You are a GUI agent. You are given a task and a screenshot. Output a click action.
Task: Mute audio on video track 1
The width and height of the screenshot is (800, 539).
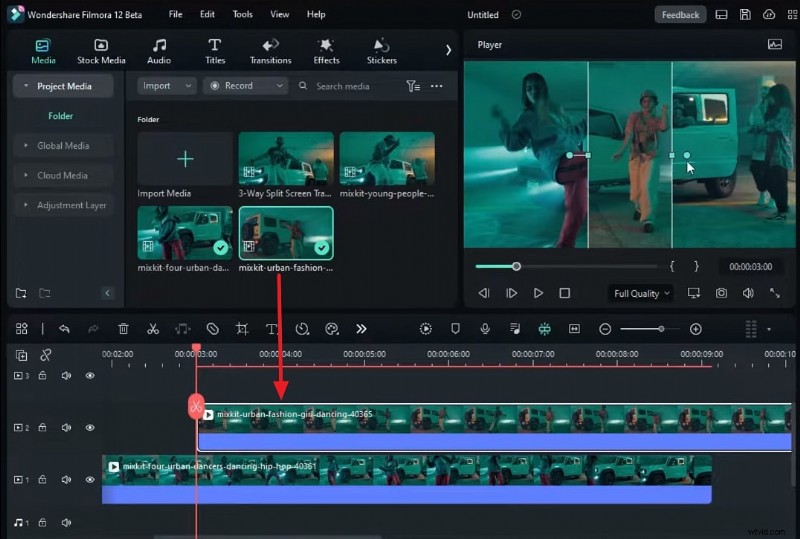click(66, 480)
